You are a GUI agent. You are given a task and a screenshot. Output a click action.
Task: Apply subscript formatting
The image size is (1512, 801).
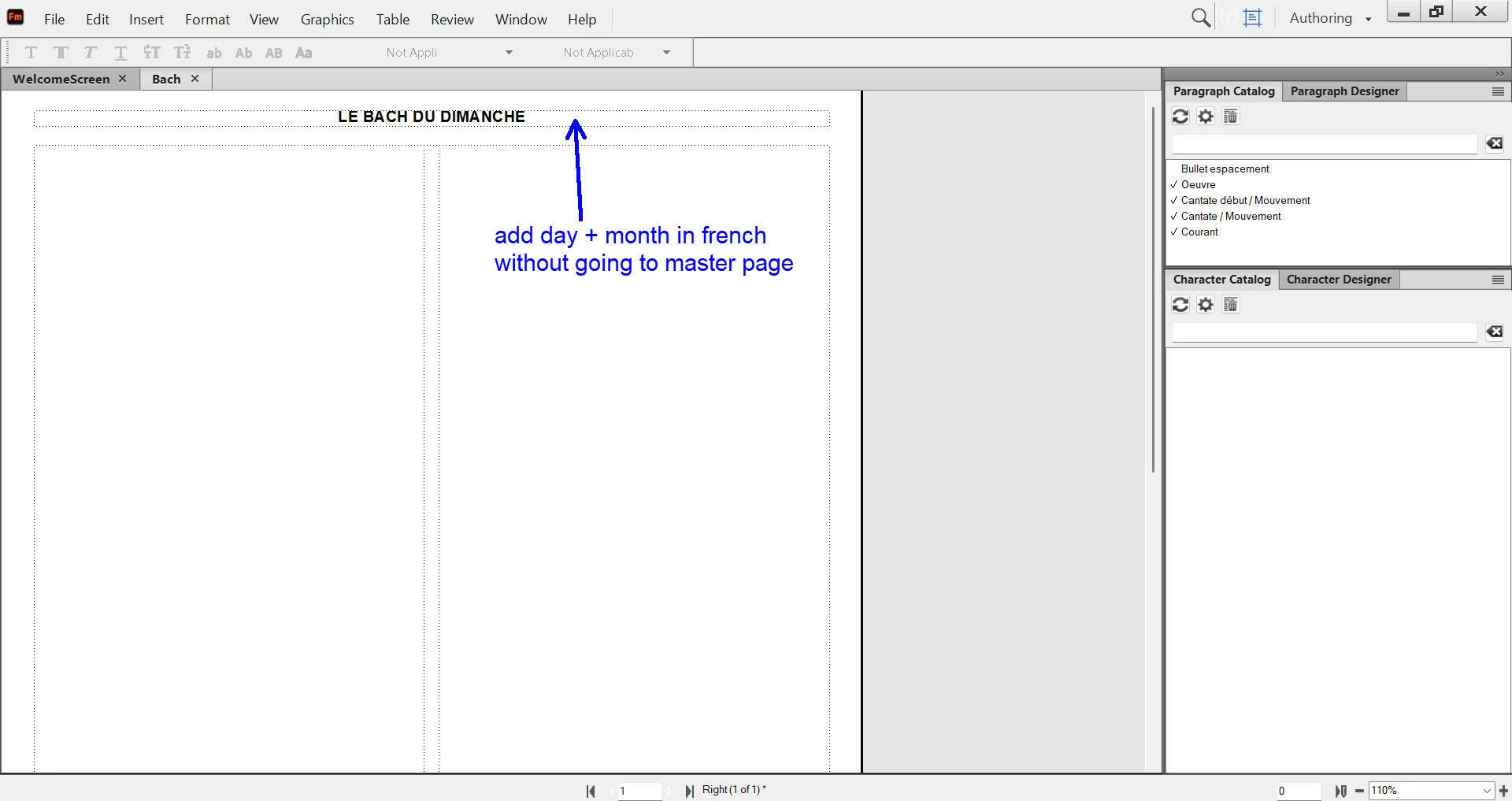pyautogui.click(x=182, y=53)
